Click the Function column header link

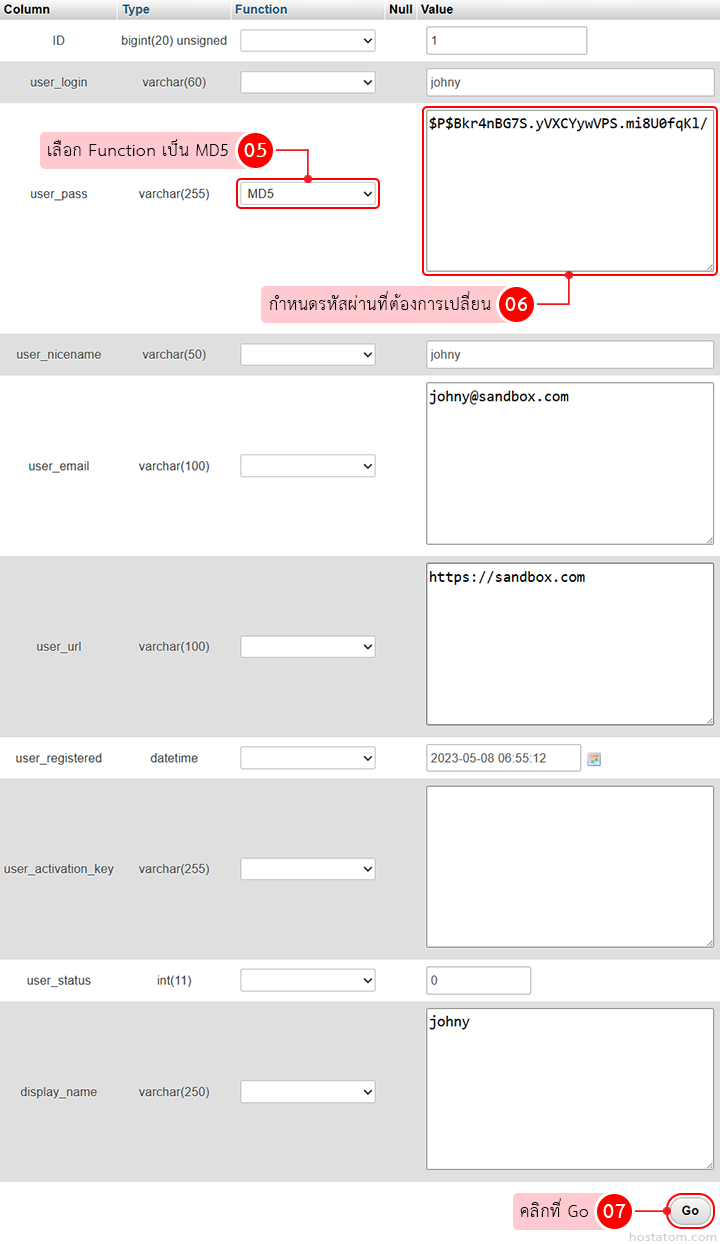[261, 9]
